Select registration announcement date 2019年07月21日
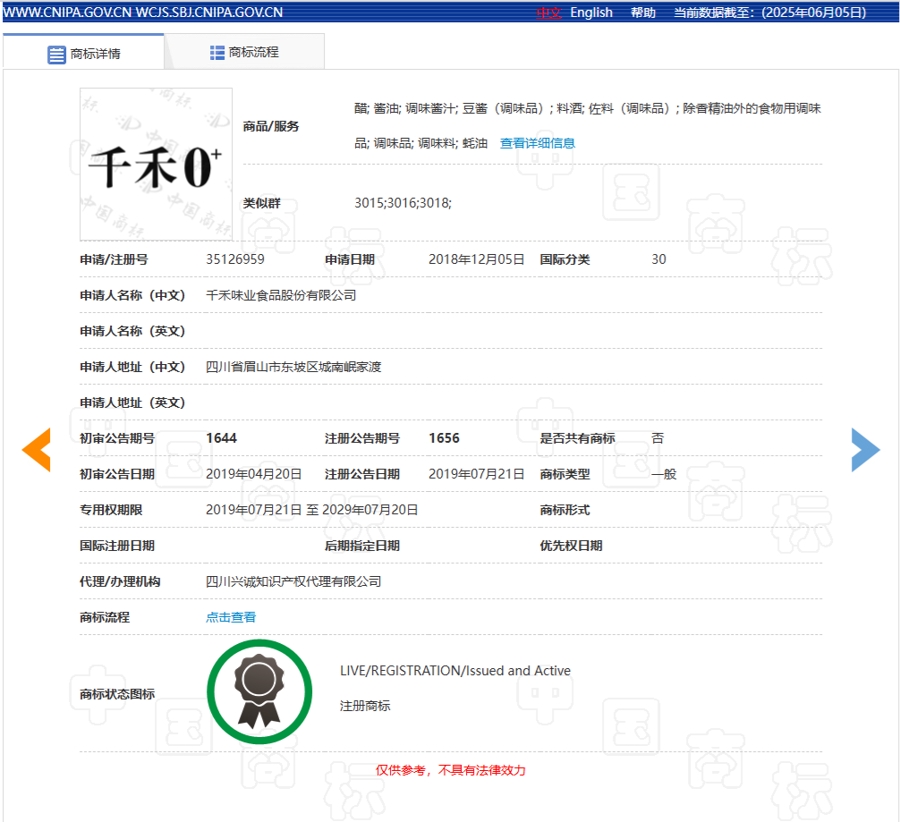The image size is (900, 822). pyautogui.click(x=476, y=474)
